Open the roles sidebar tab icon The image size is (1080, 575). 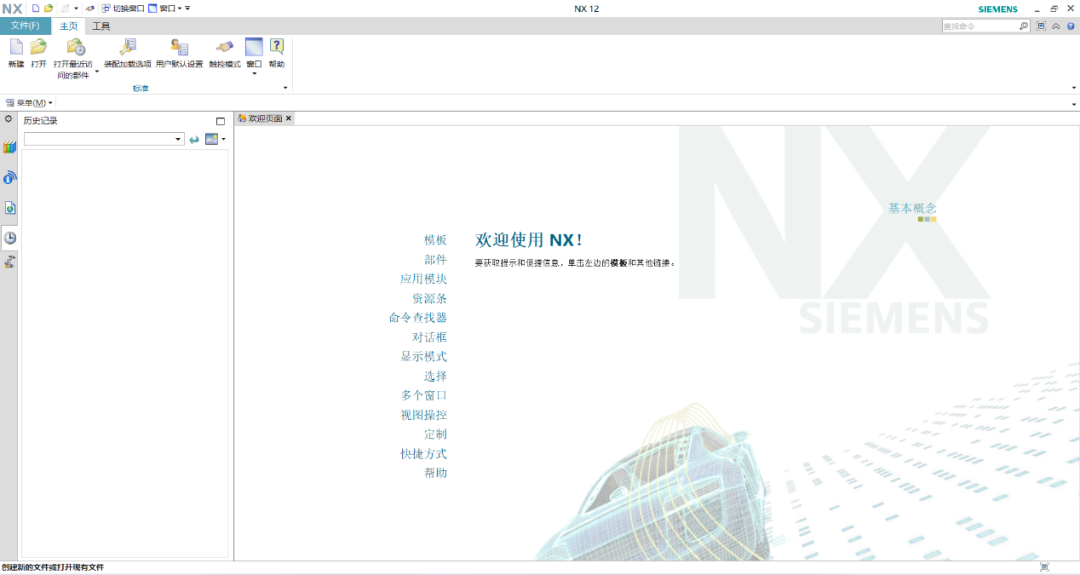pos(10,262)
